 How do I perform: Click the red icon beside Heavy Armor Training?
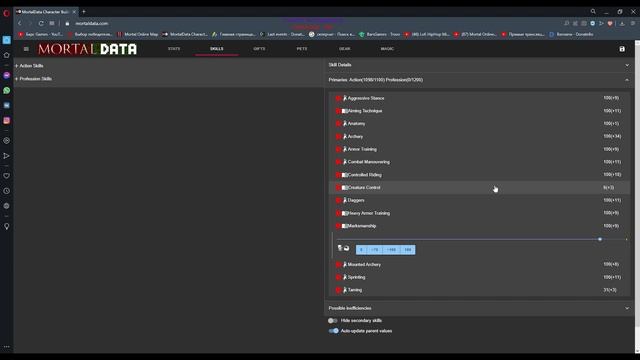pos(338,213)
